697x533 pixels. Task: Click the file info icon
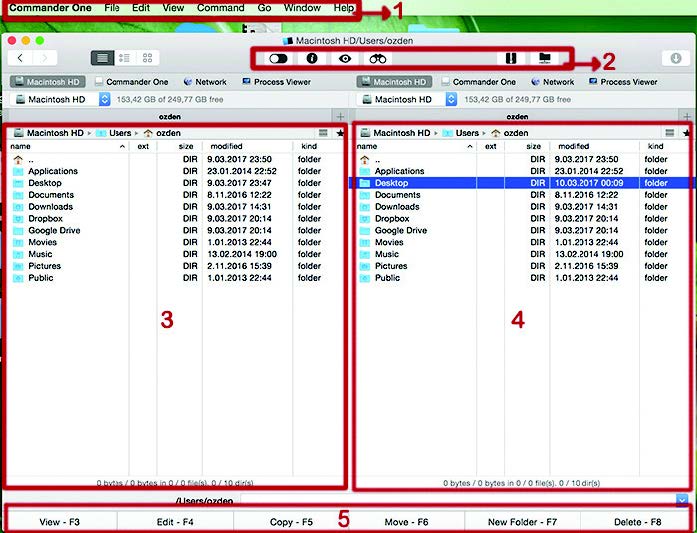[312, 59]
